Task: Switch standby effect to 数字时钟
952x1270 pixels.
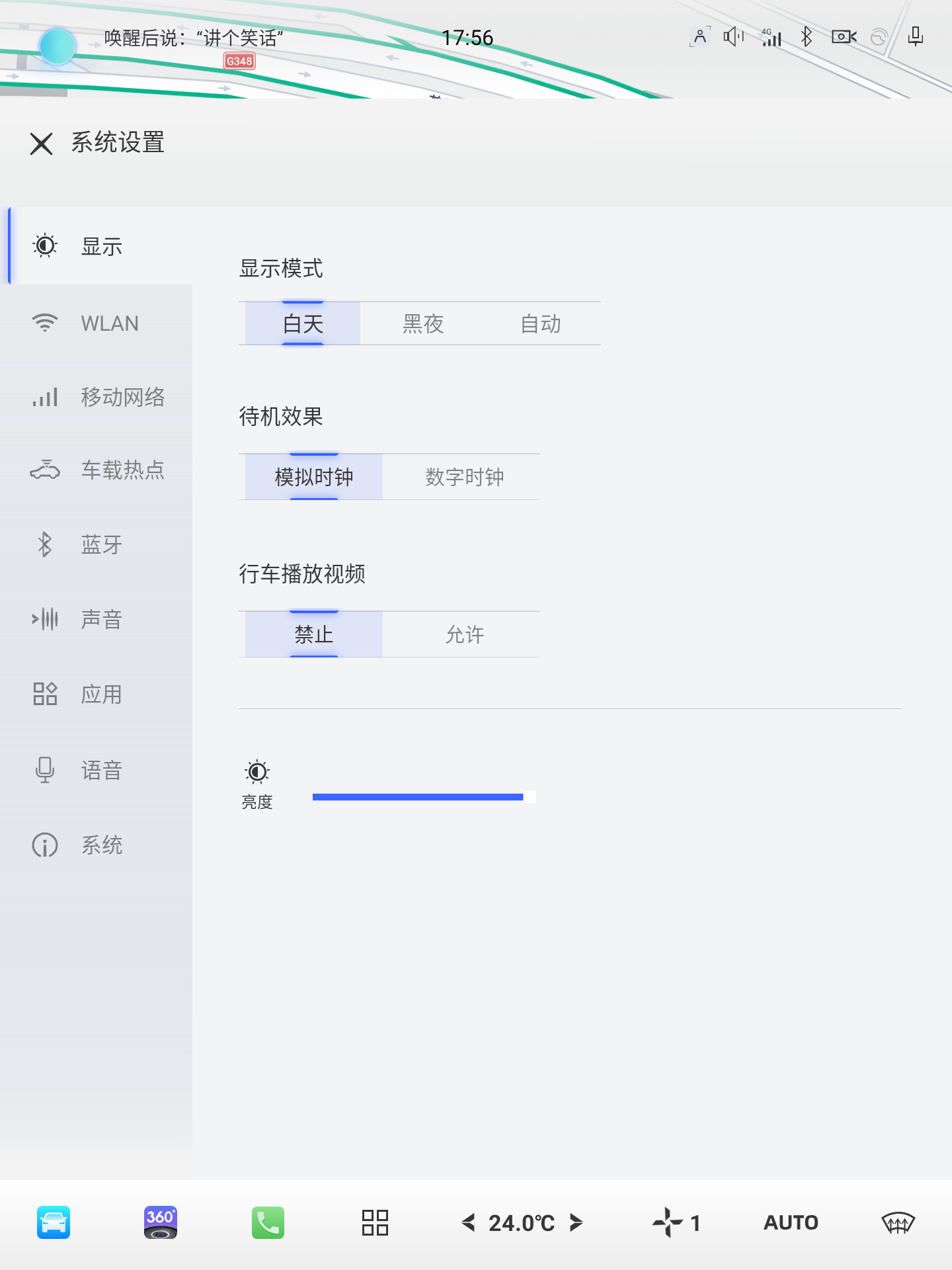Action: pos(464,477)
